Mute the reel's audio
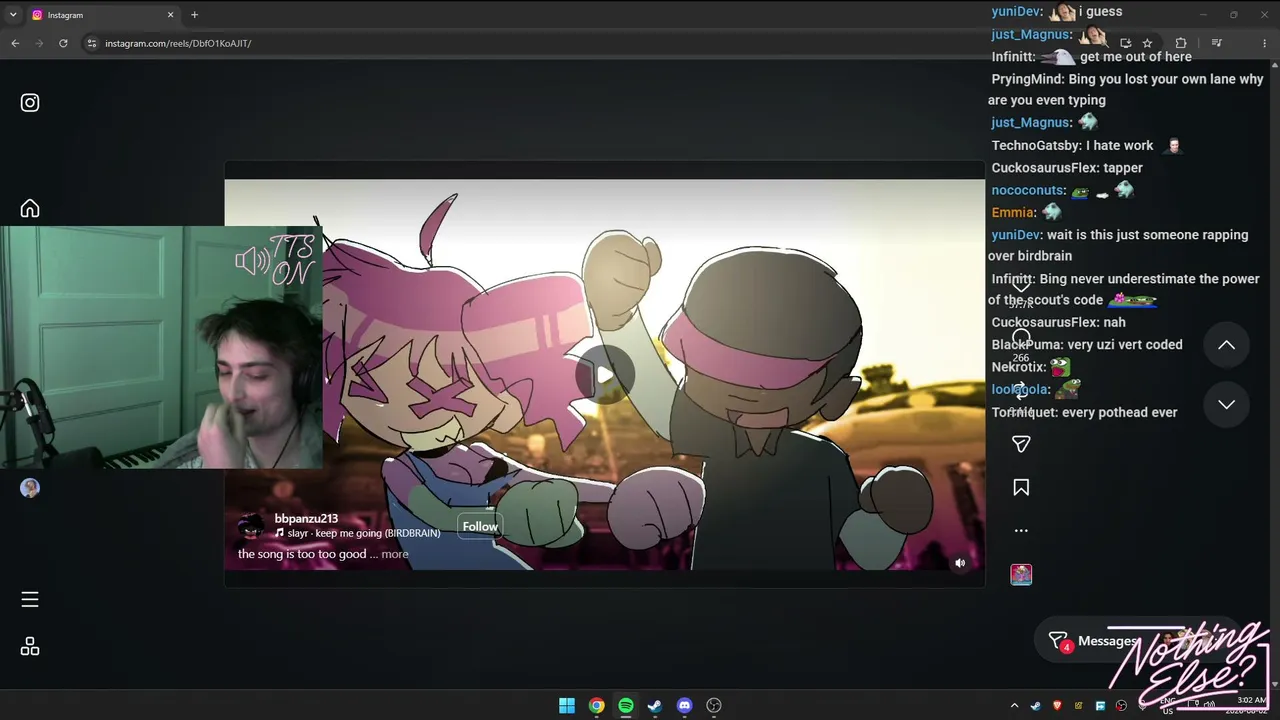 click(x=960, y=563)
